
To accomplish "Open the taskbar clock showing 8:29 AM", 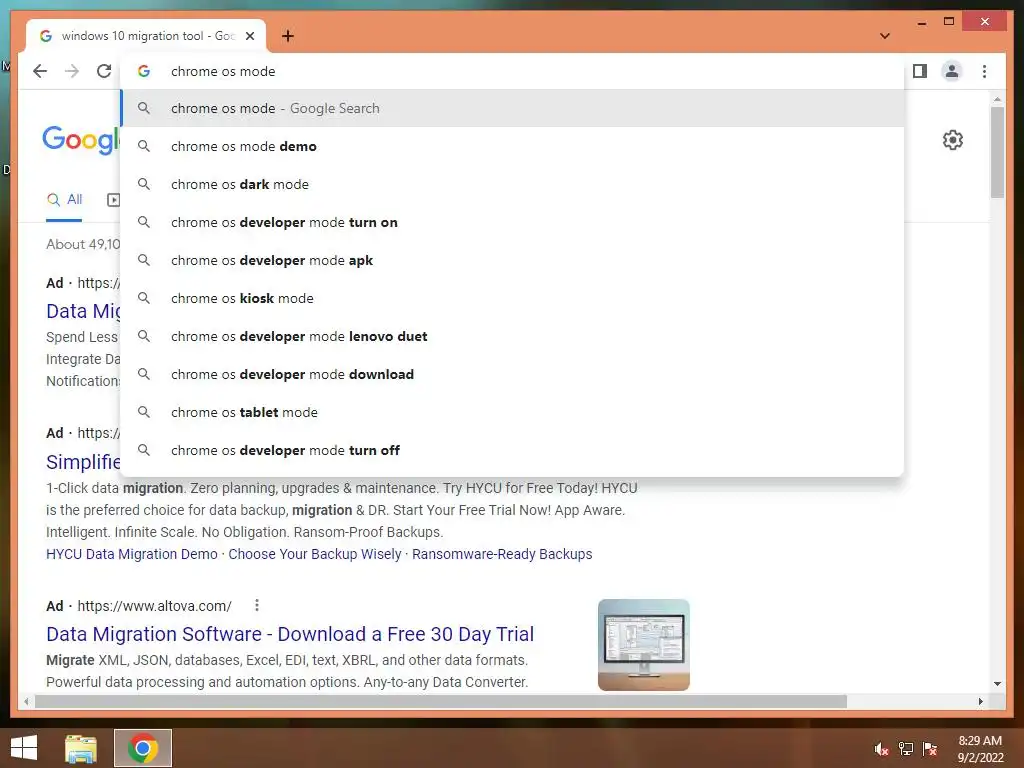I will pyautogui.click(x=980, y=749).
